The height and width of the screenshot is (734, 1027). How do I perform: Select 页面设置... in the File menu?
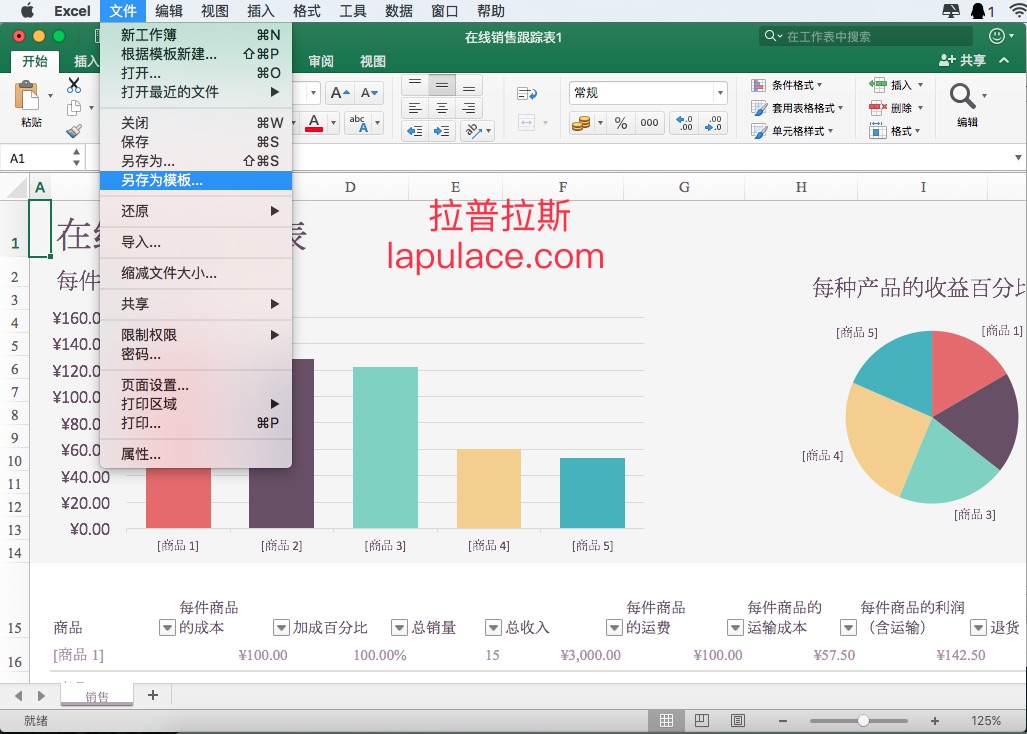point(155,385)
